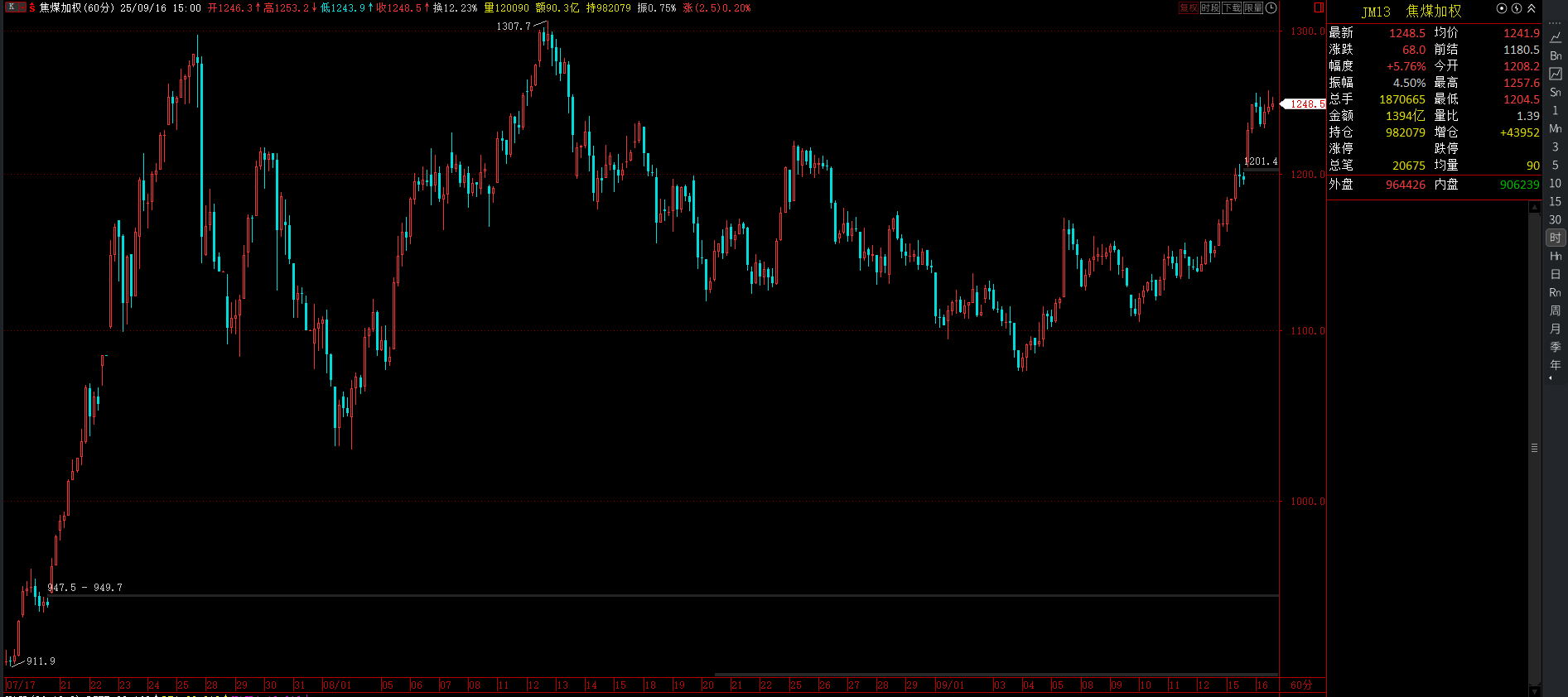Viewport: 1568px width, 697px height.
Task: Click the 内盘 value 906239
Action: 1520,185
